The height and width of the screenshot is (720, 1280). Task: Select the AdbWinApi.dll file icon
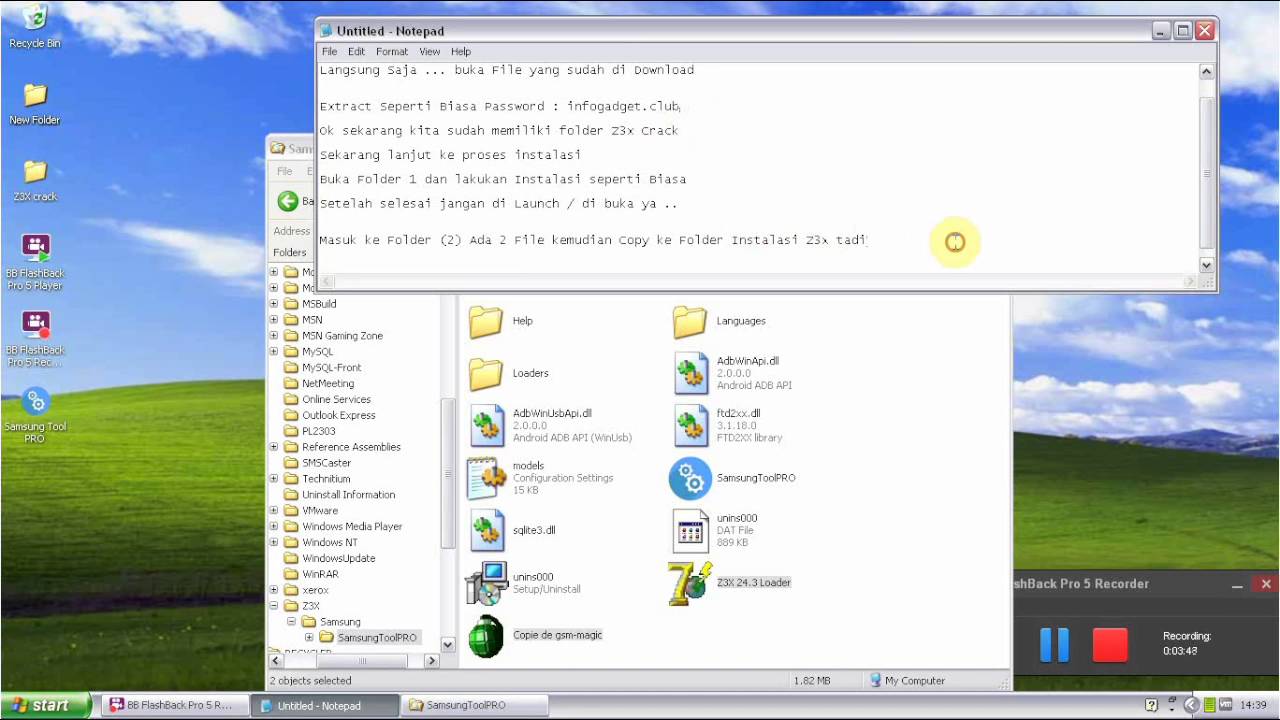click(x=690, y=373)
